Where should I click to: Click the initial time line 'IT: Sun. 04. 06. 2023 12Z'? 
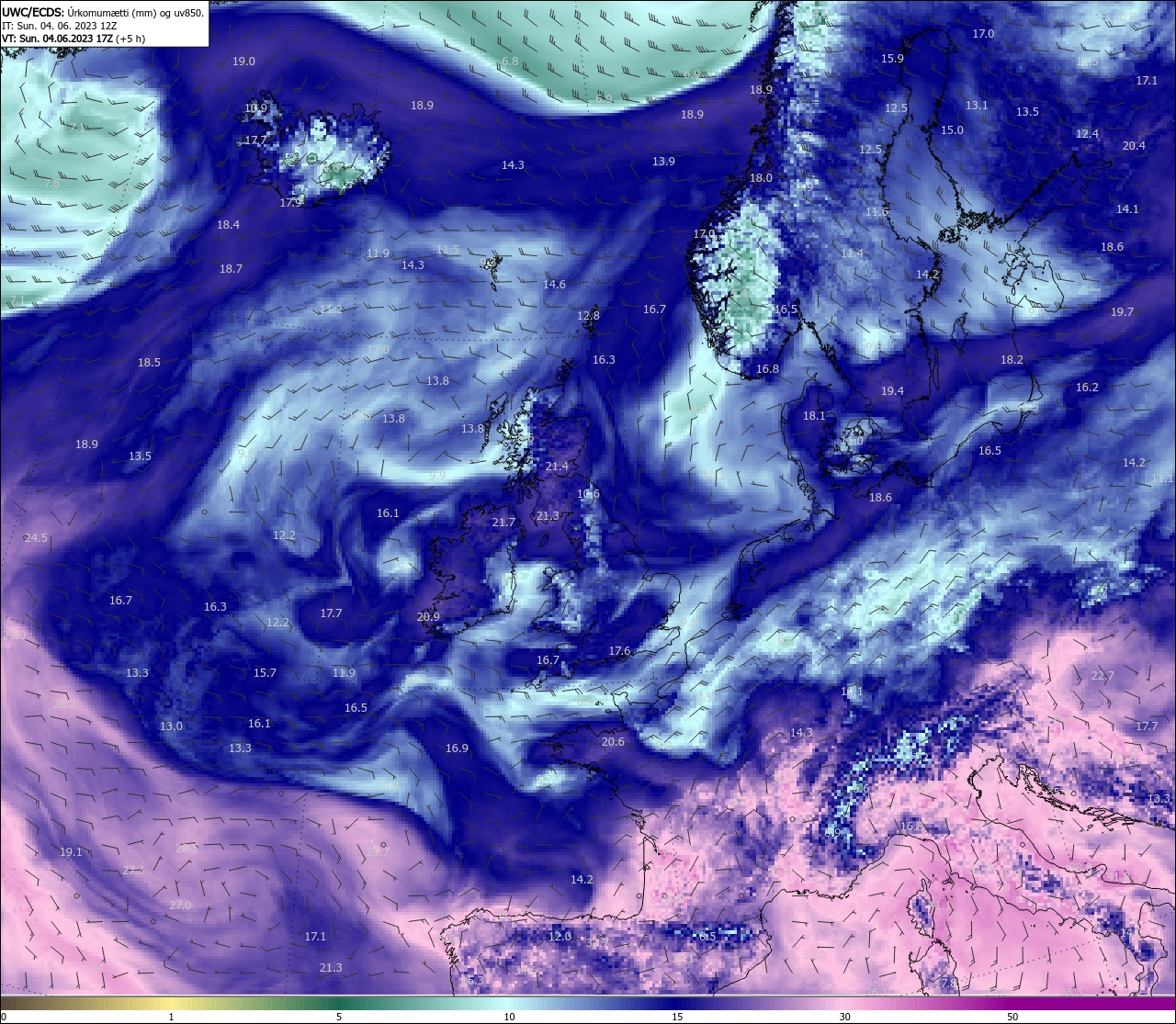[59, 26]
